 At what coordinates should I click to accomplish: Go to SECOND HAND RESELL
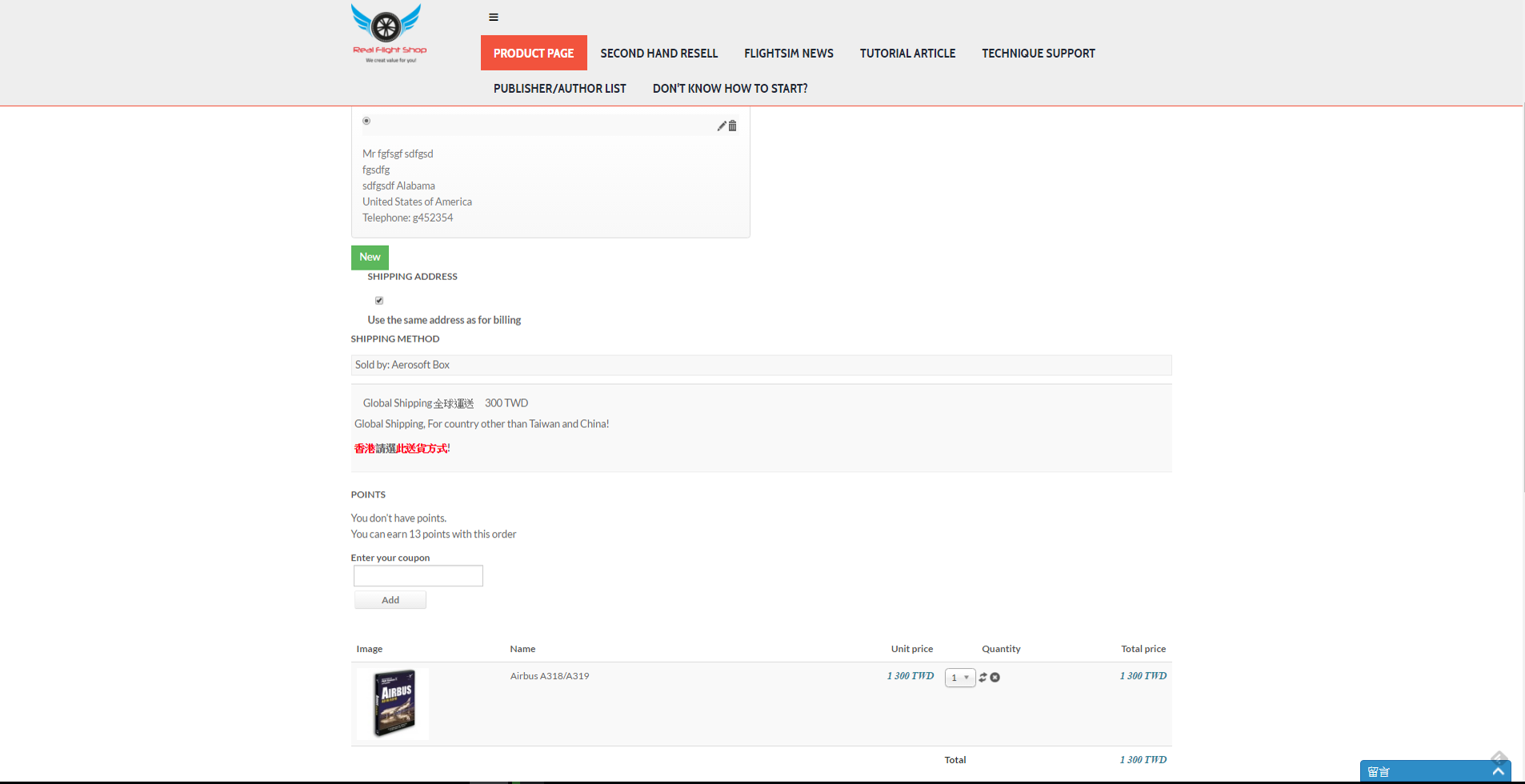pos(659,53)
